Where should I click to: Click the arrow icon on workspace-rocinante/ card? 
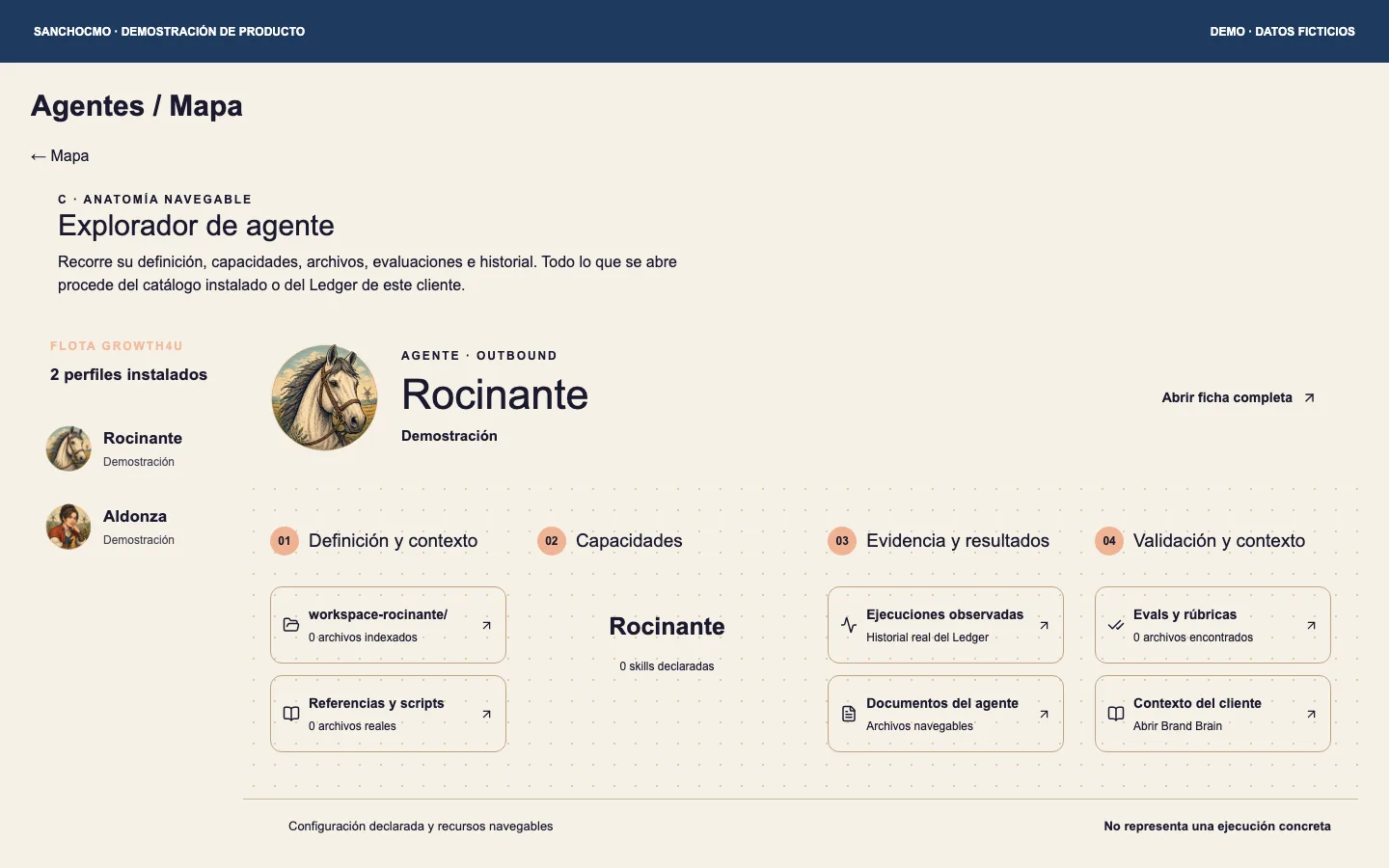tap(487, 625)
